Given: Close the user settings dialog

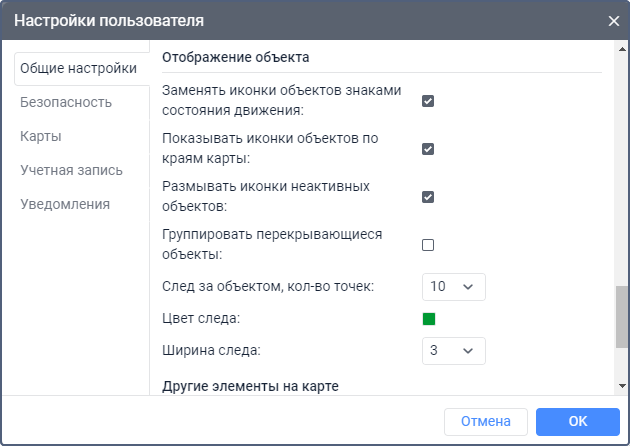Looking at the screenshot, I should pyautogui.click(x=613, y=20).
